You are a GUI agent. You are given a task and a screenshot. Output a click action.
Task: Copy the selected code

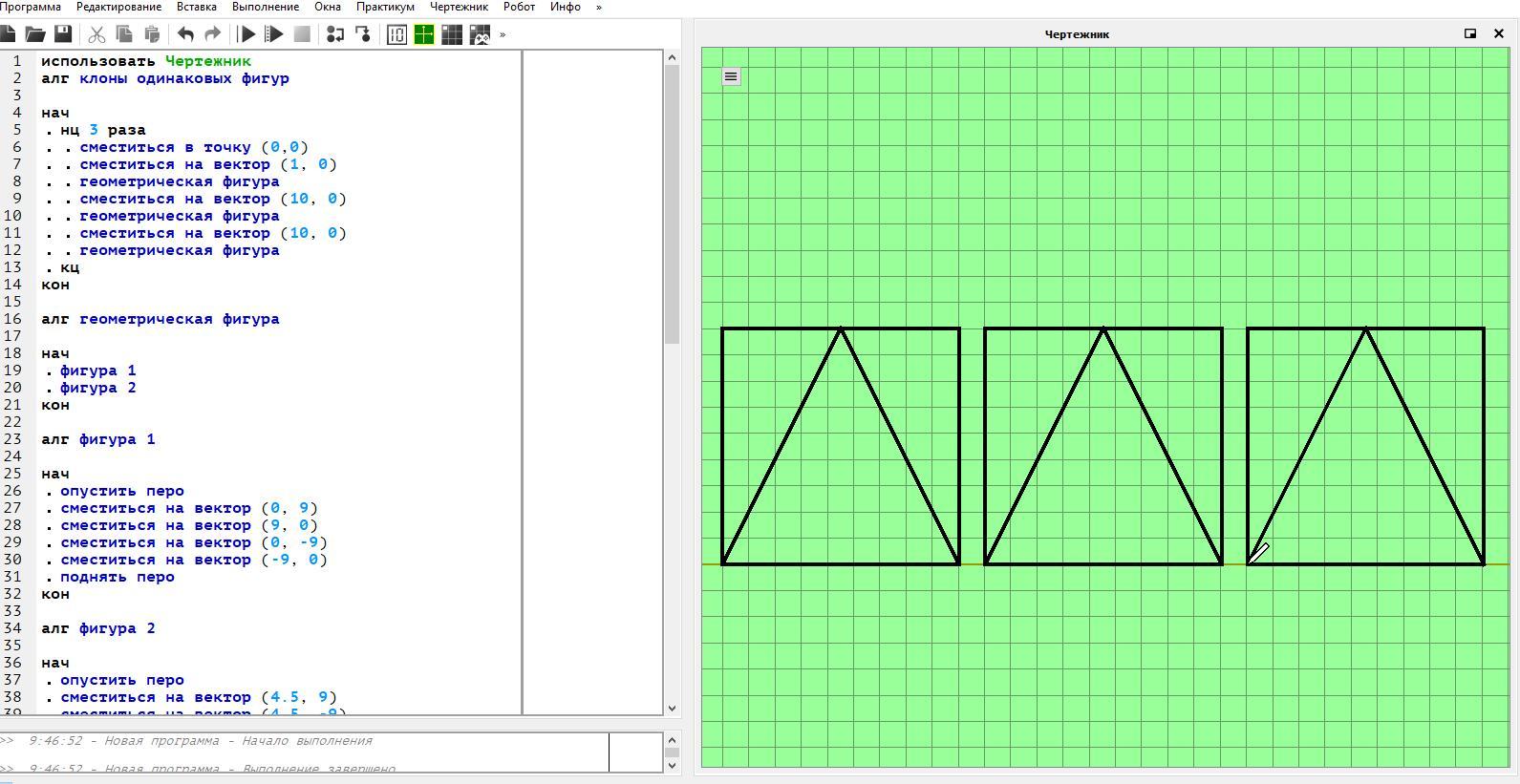[124, 34]
